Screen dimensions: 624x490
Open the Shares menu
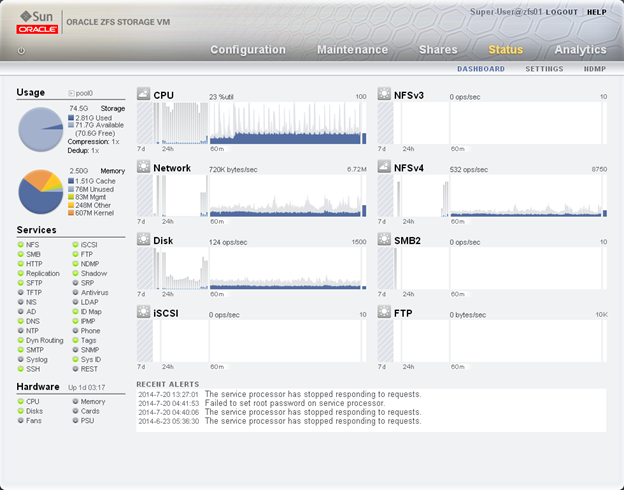(438, 50)
